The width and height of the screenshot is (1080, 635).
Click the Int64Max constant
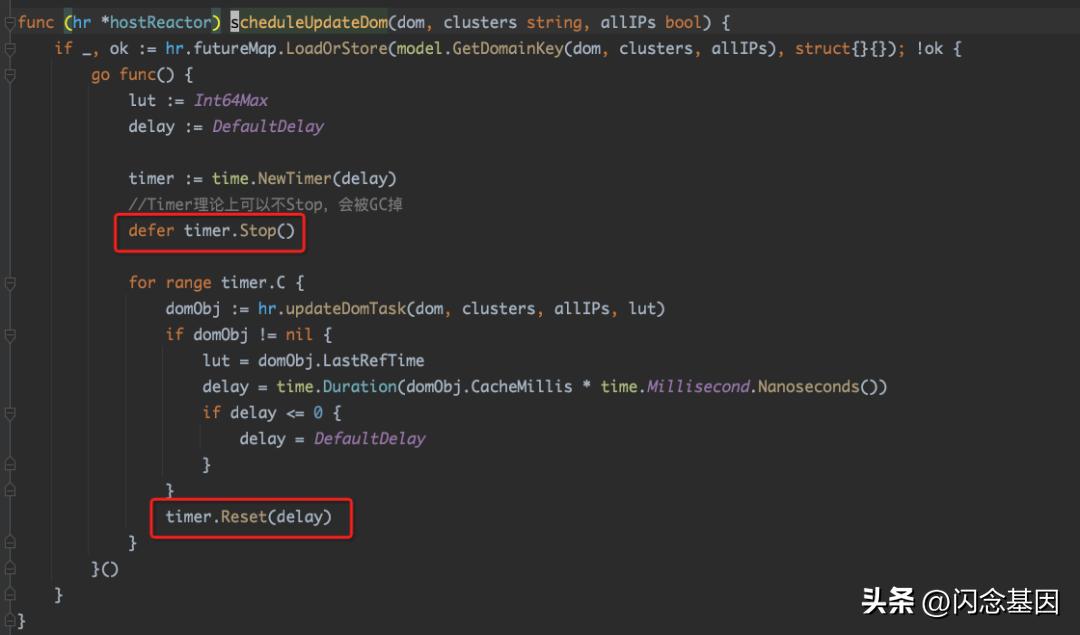click(231, 101)
